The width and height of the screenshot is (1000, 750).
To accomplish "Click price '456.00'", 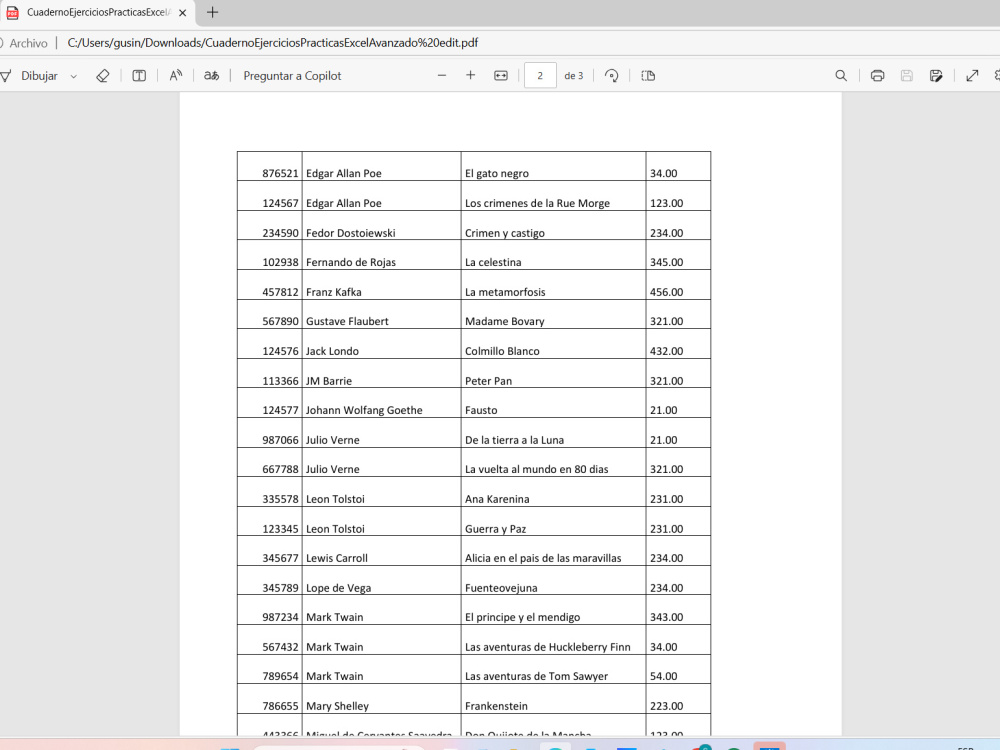I will tap(666, 292).
